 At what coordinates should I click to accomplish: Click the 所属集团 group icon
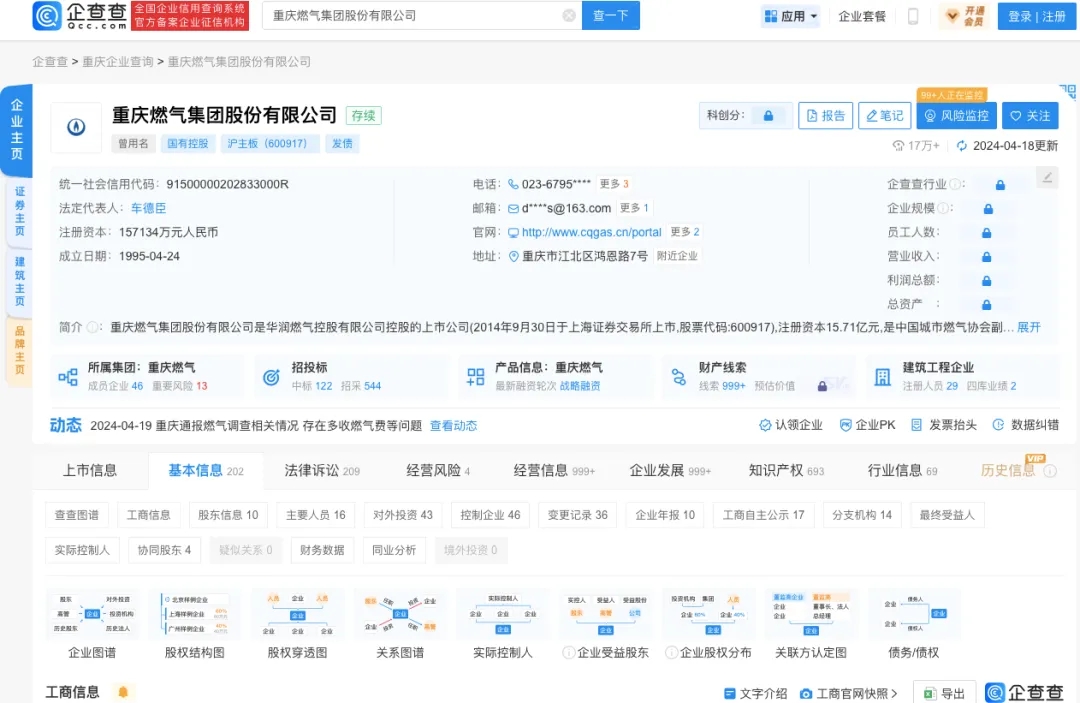(68, 377)
